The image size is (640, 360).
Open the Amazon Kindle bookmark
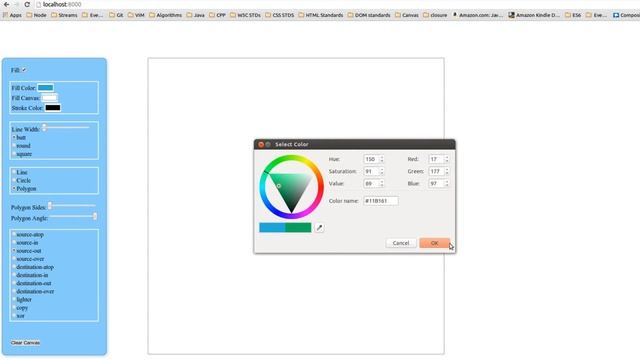pyautogui.click(x=534, y=15)
